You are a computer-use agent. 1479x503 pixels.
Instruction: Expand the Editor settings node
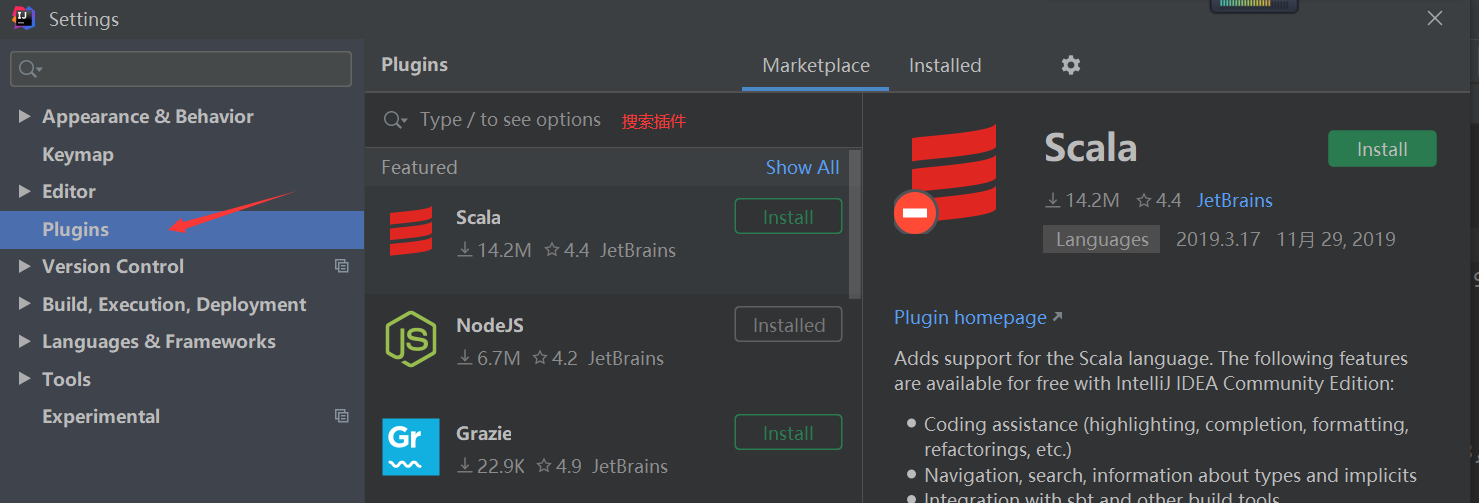pos(25,191)
